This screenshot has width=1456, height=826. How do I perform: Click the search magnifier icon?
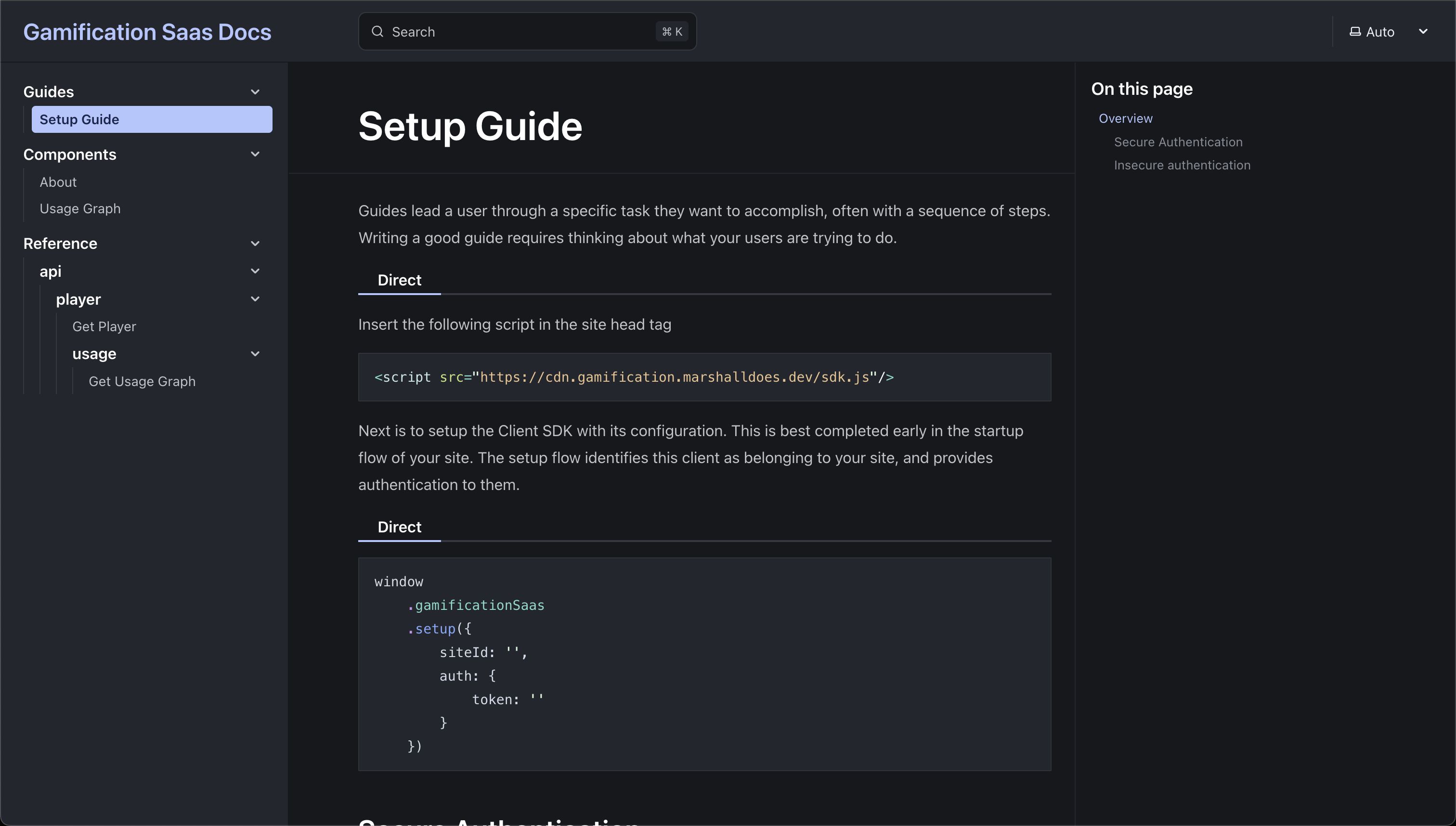coord(377,32)
